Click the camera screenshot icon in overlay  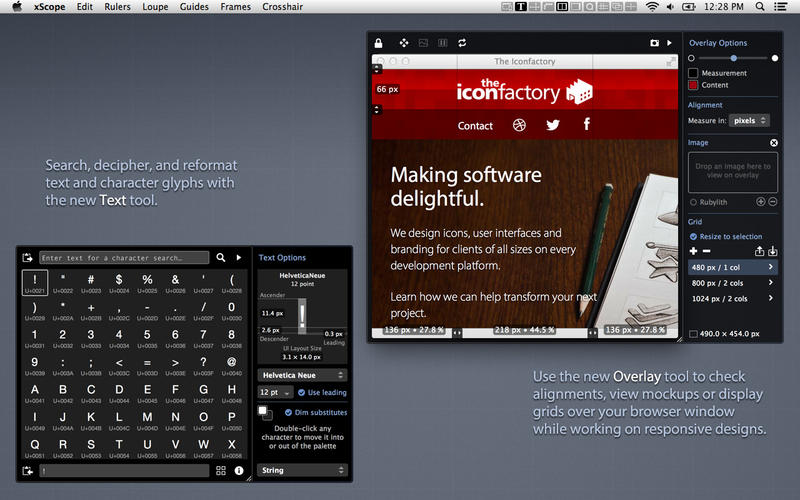pyautogui.click(x=655, y=43)
